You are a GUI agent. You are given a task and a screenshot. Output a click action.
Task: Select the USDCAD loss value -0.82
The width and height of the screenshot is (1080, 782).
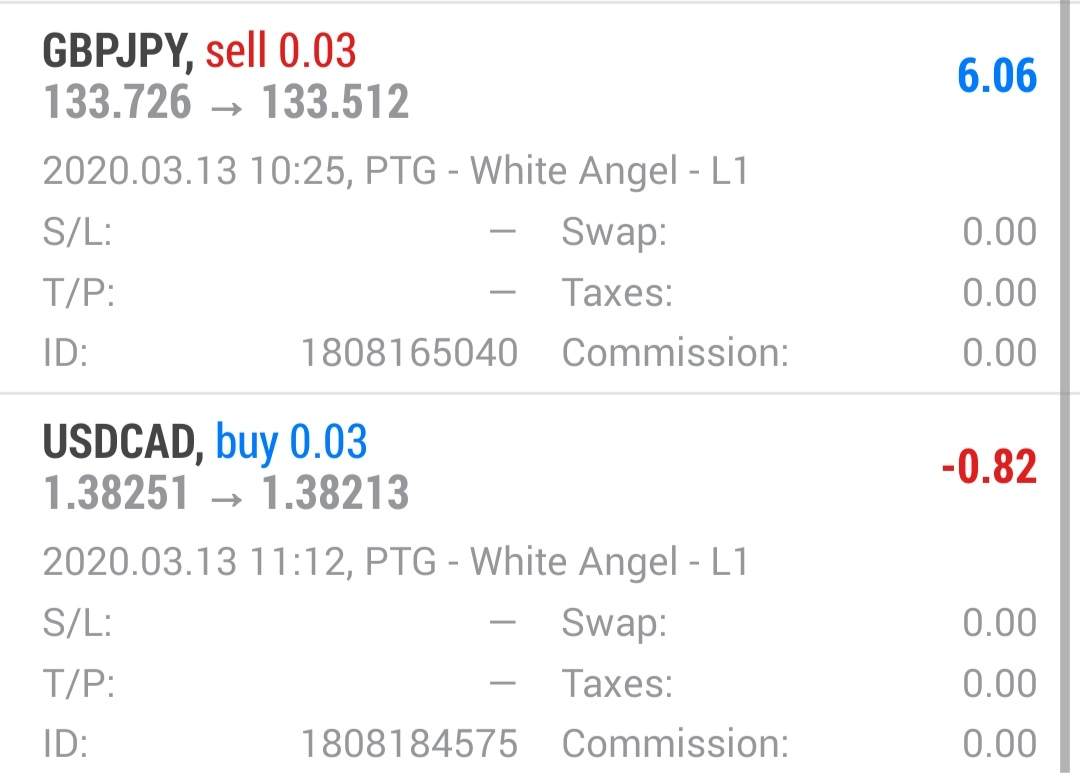(x=989, y=467)
